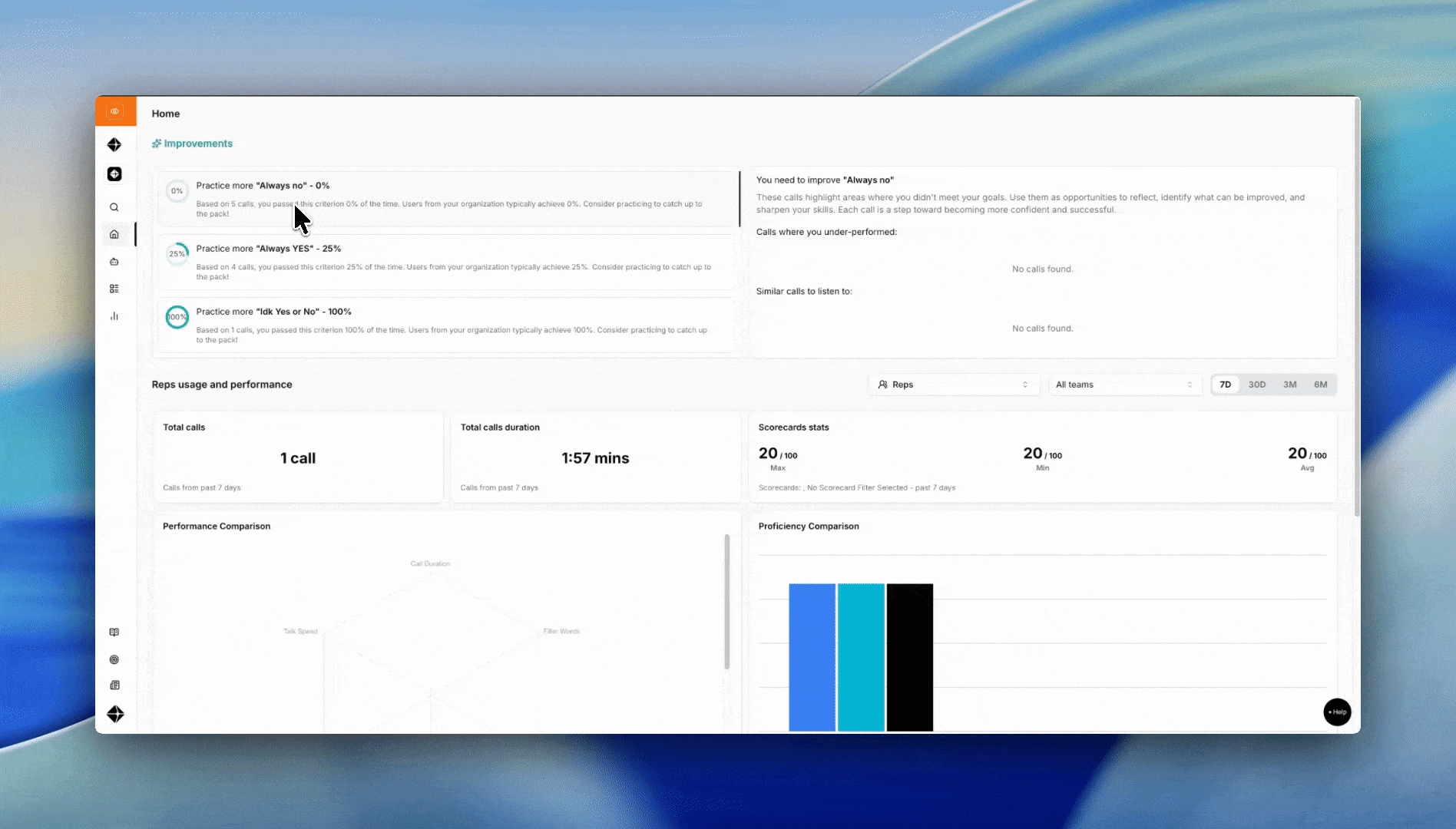The image size is (1456, 829).
Task: Click "Reps usage and performance" heading
Action: tap(222, 385)
